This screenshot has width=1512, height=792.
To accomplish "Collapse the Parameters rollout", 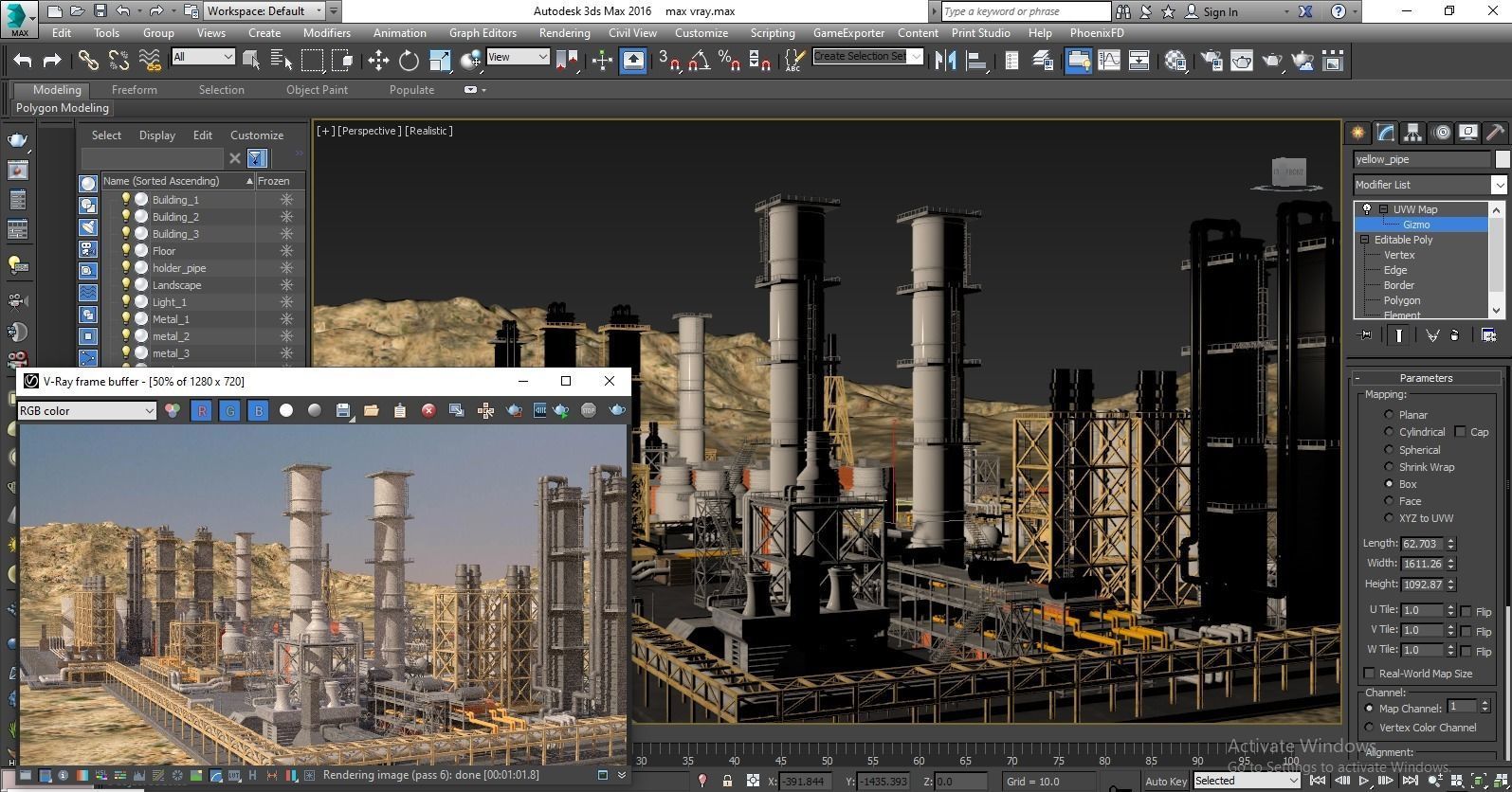I will (1426, 378).
